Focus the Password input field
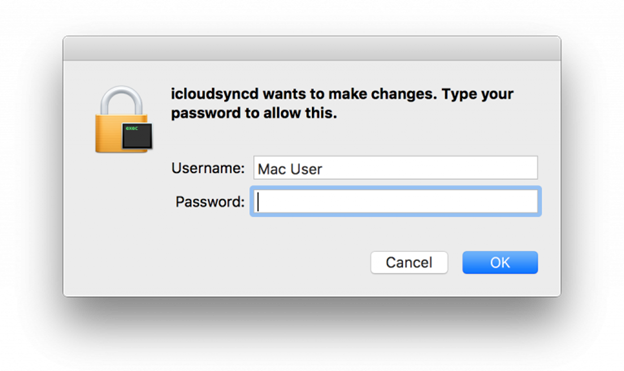624x371 pixels. (396, 201)
